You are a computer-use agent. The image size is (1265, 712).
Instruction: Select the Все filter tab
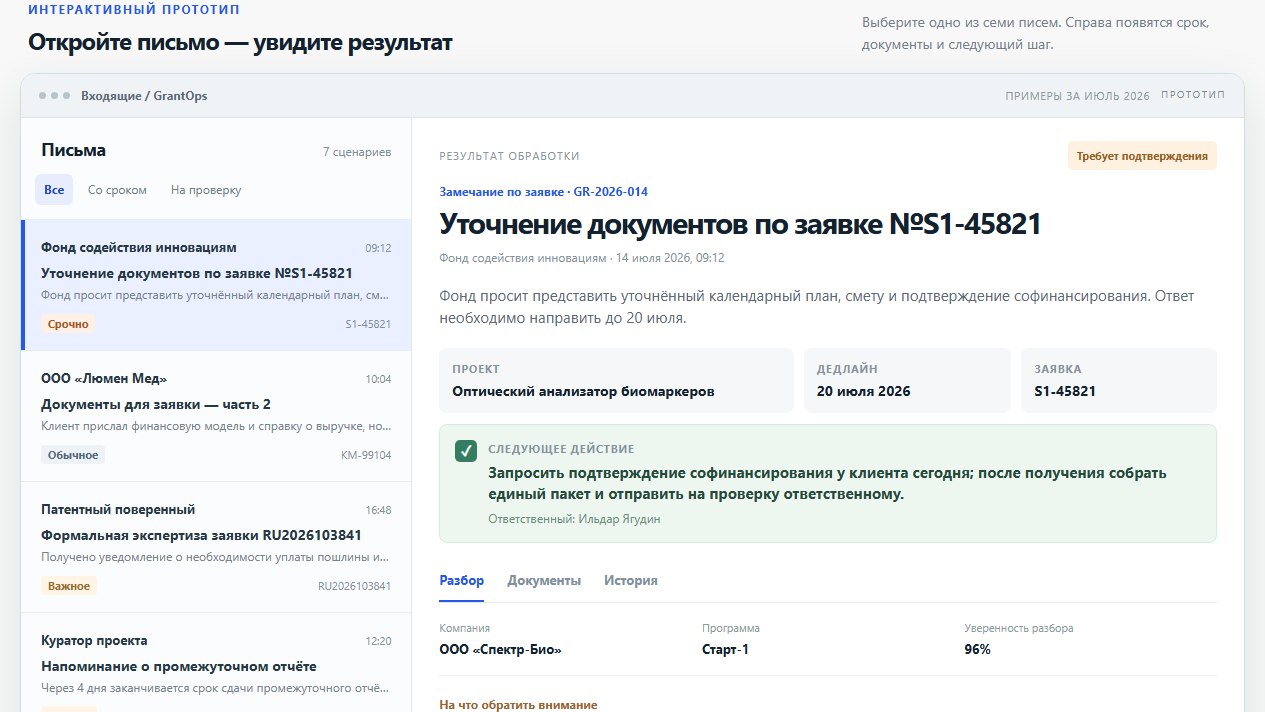(54, 190)
